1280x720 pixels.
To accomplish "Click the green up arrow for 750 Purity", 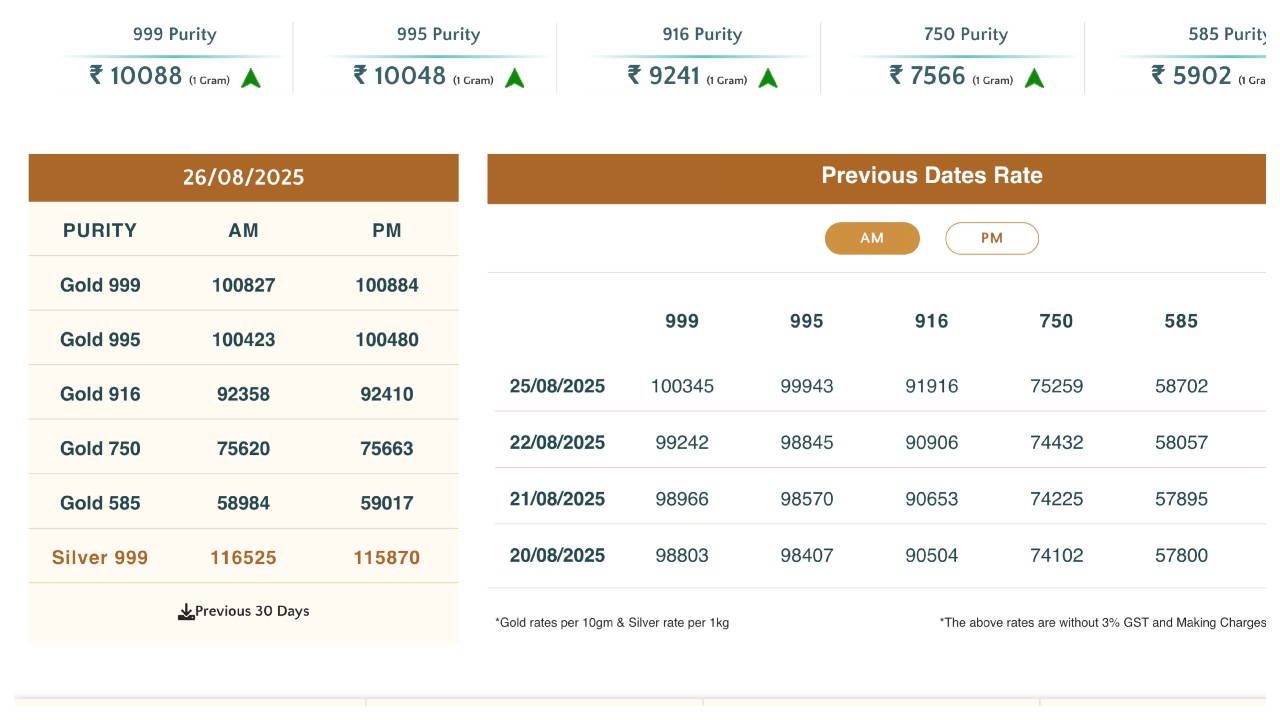I will [1034, 78].
